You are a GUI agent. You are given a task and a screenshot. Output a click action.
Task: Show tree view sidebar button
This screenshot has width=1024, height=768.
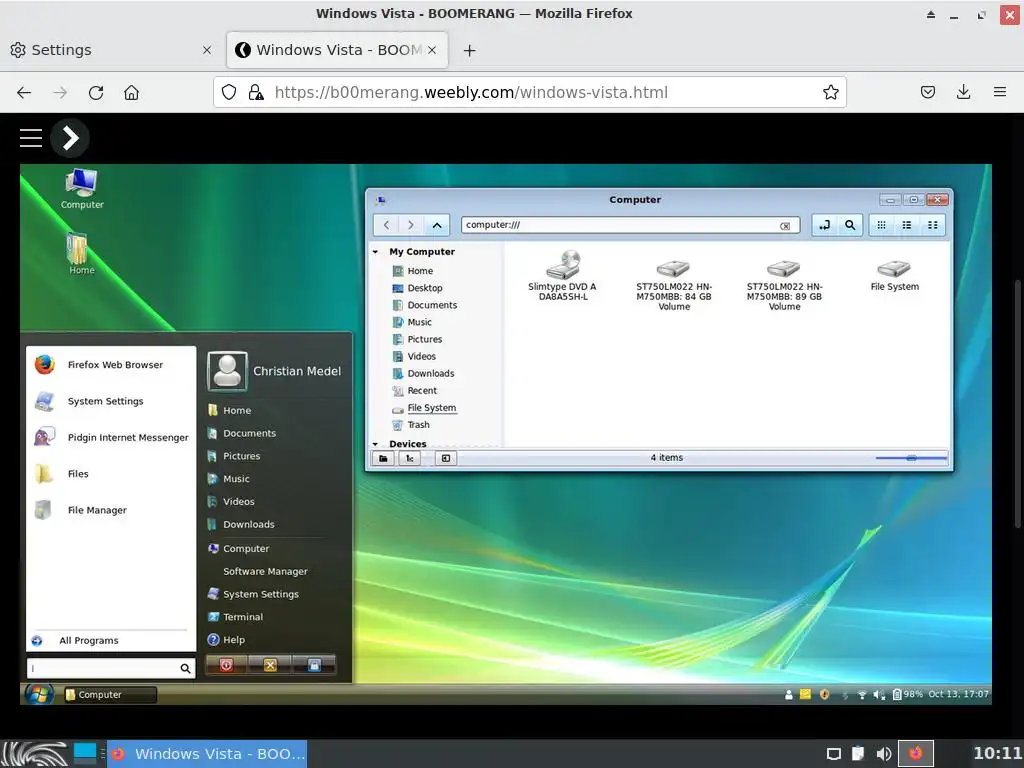(409, 458)
